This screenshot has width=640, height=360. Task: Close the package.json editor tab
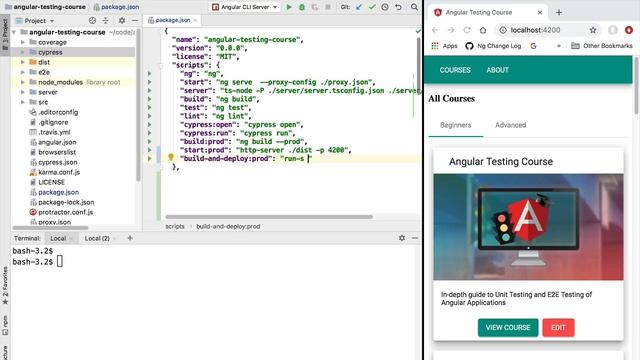click(x=195, y=20)
